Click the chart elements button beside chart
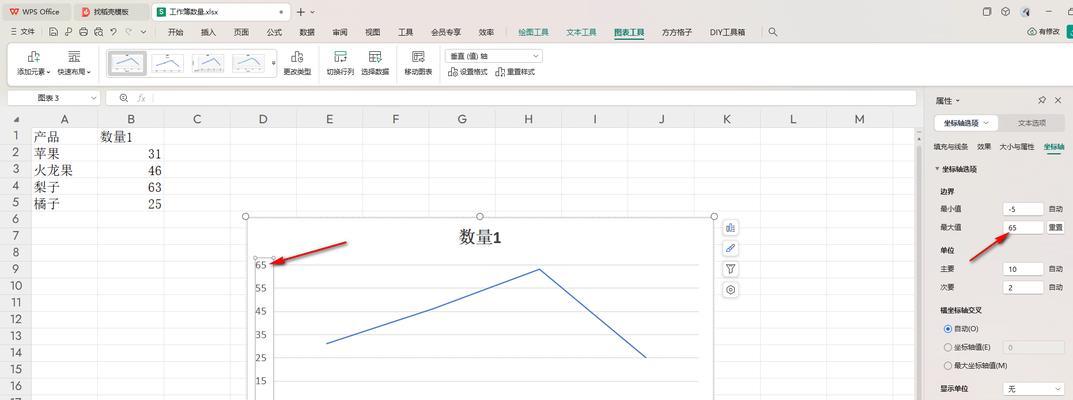This screenshot has height=400, width=1073. (x=730, y=228)
